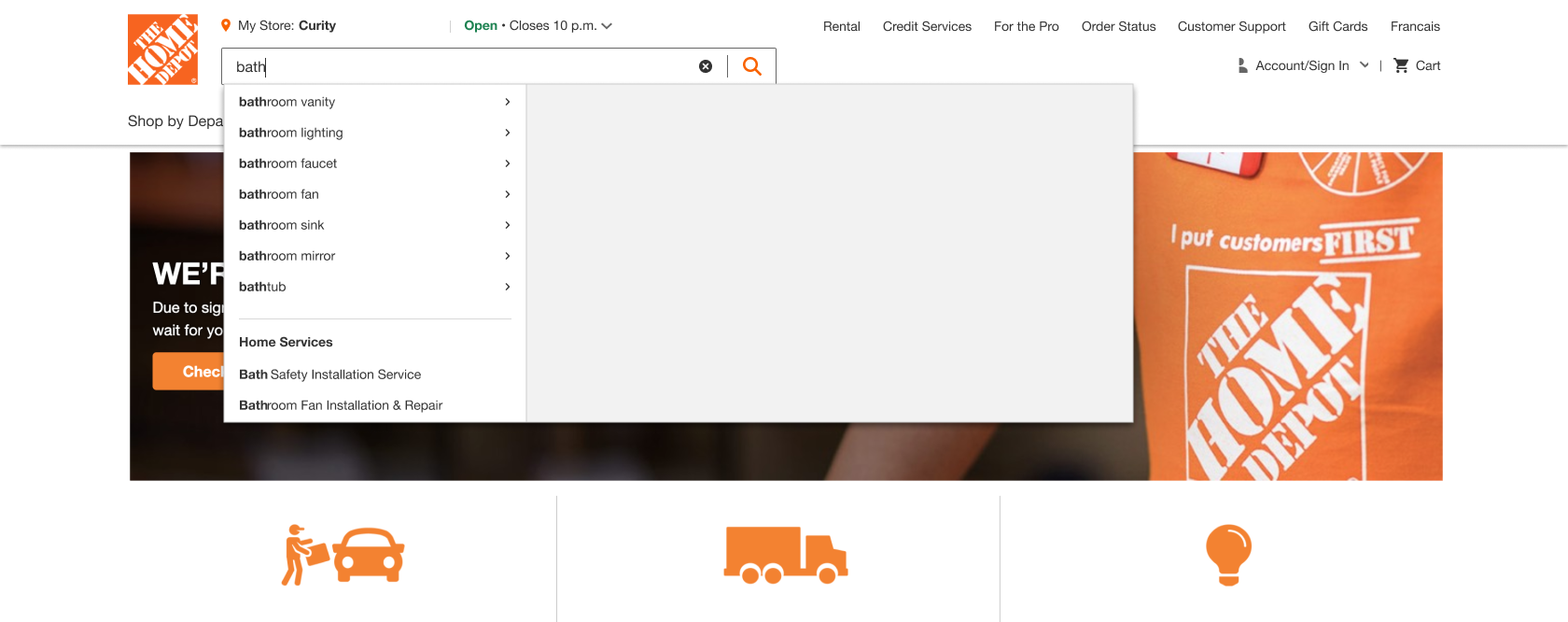Click the orange banner button starting 'Chec'

click(x=189, y=372)
